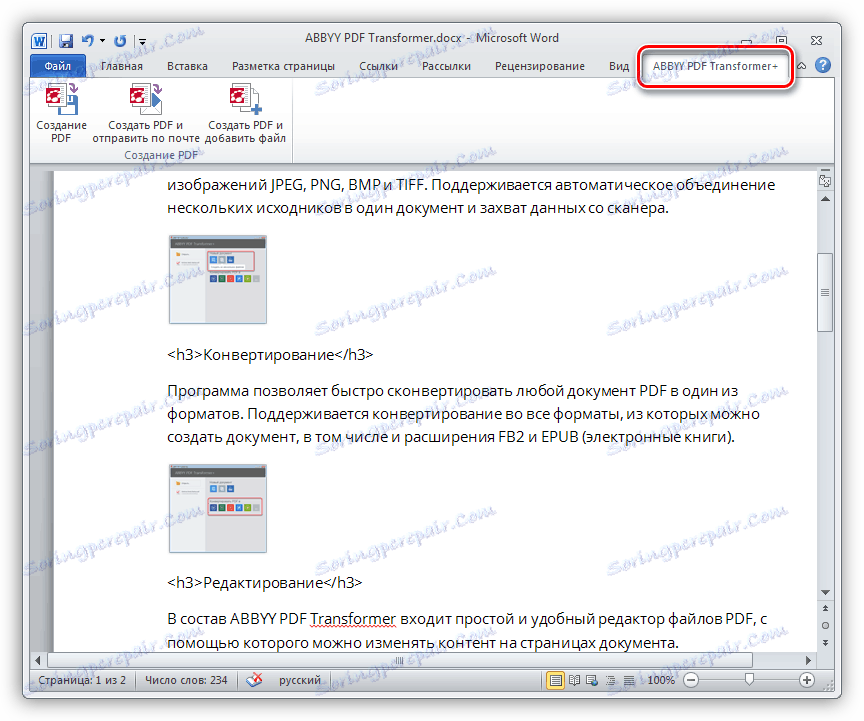864x721 pixels.
Task: Click the Word application icon in title bar
Action: 39,41
